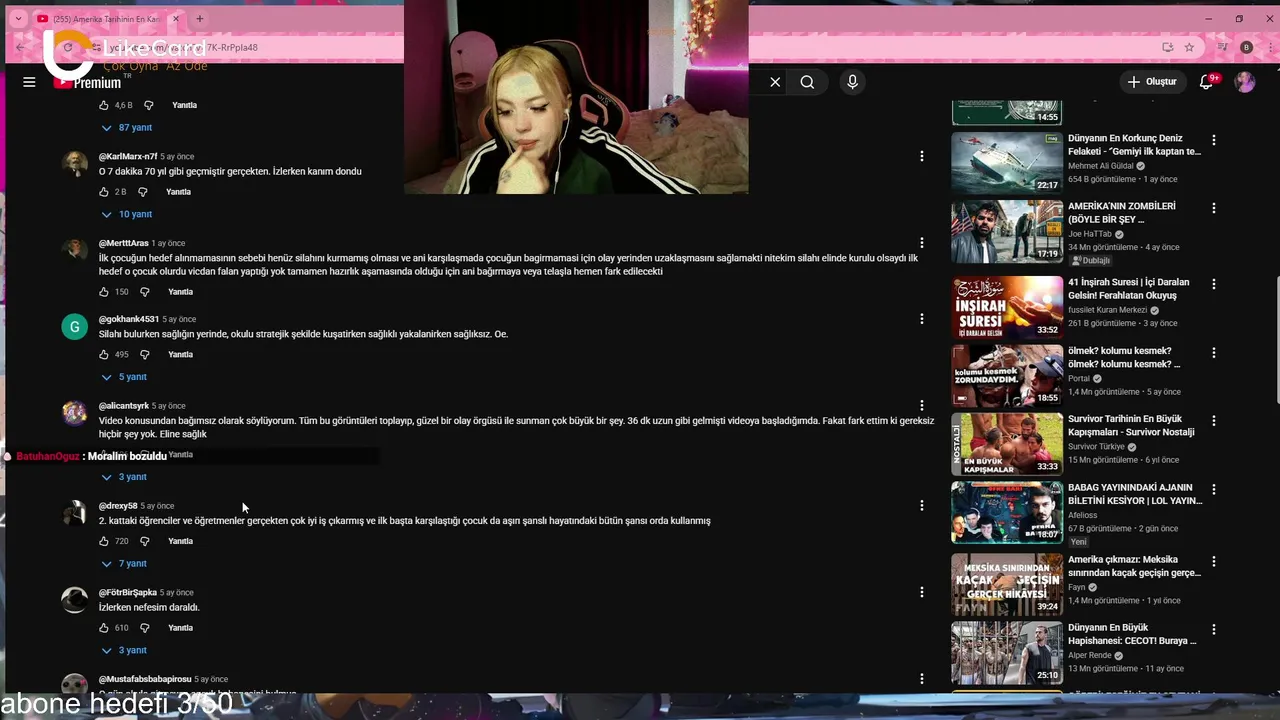Open the YouTube hamburger guide menu

[29, 82]
